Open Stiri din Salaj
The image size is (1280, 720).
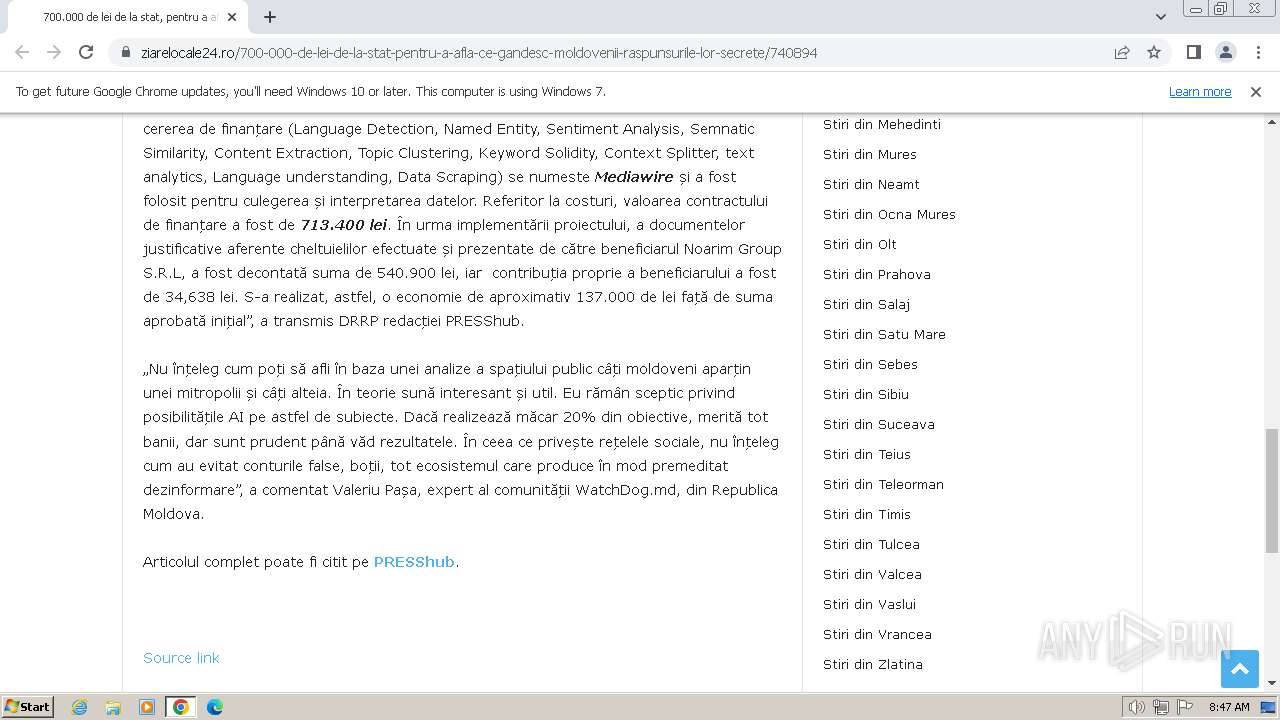[x=866, y=304]
